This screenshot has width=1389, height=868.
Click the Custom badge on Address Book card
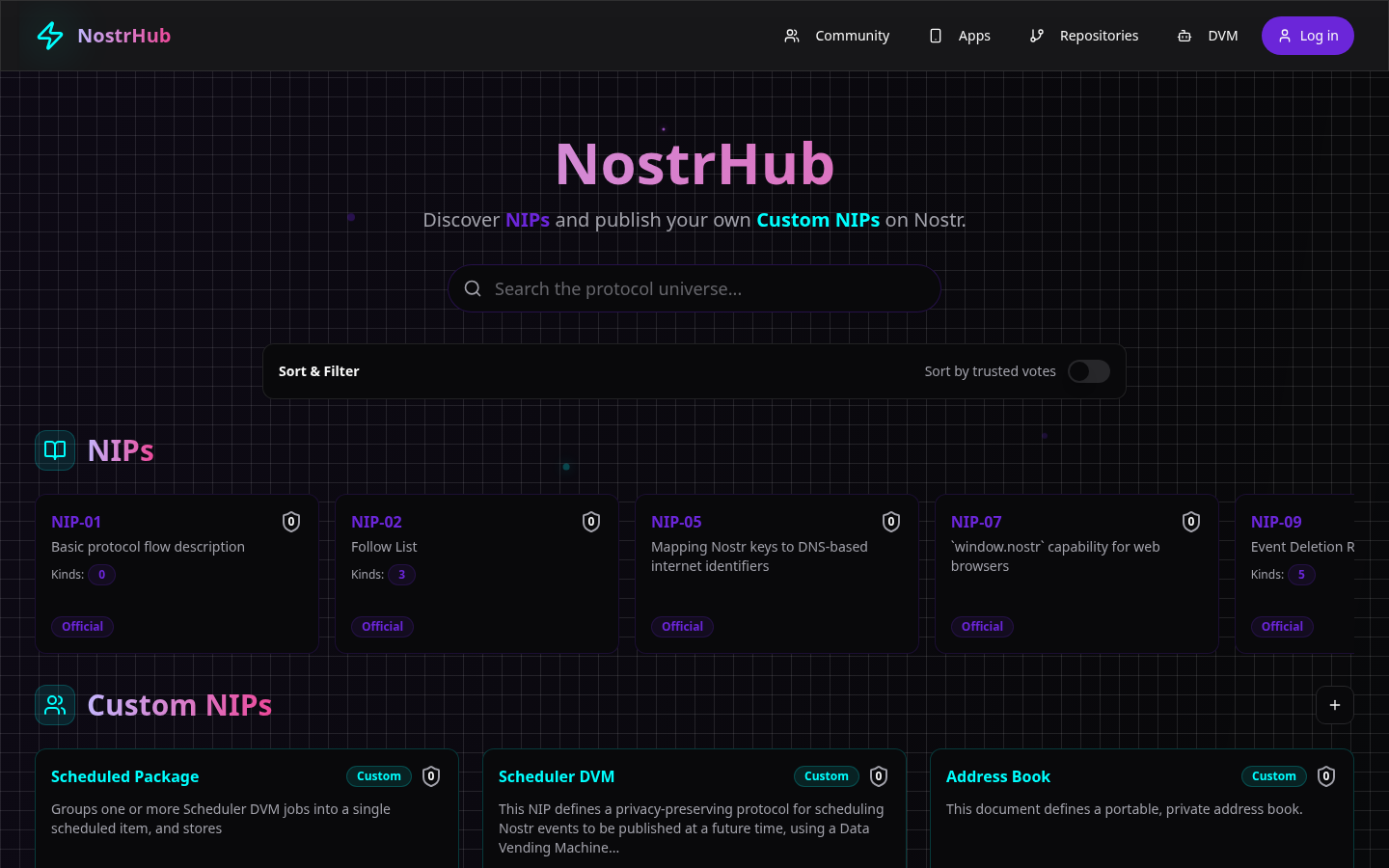[x=1274, y=776]
